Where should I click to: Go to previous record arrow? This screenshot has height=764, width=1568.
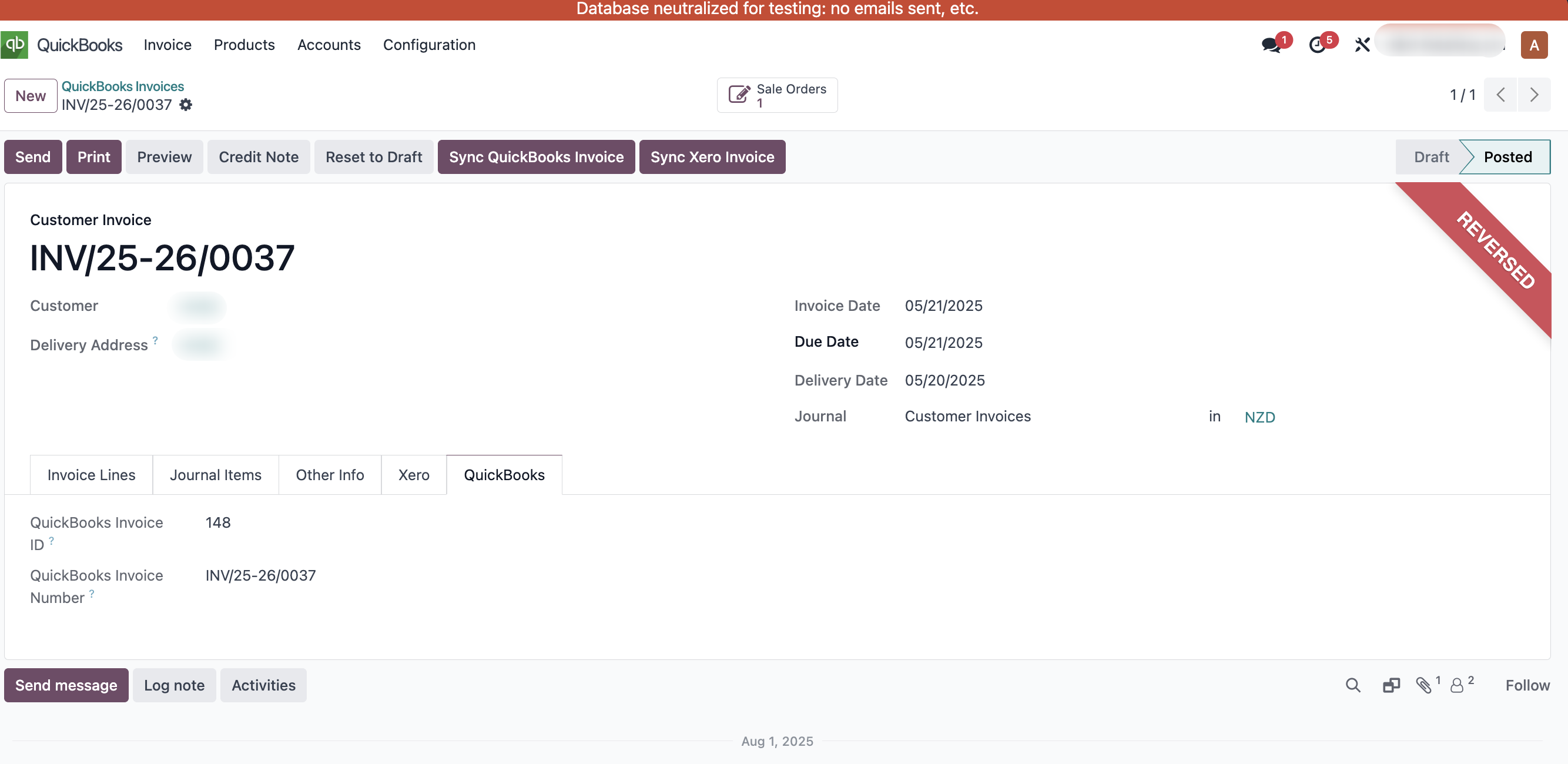[x=1500, y=95]
